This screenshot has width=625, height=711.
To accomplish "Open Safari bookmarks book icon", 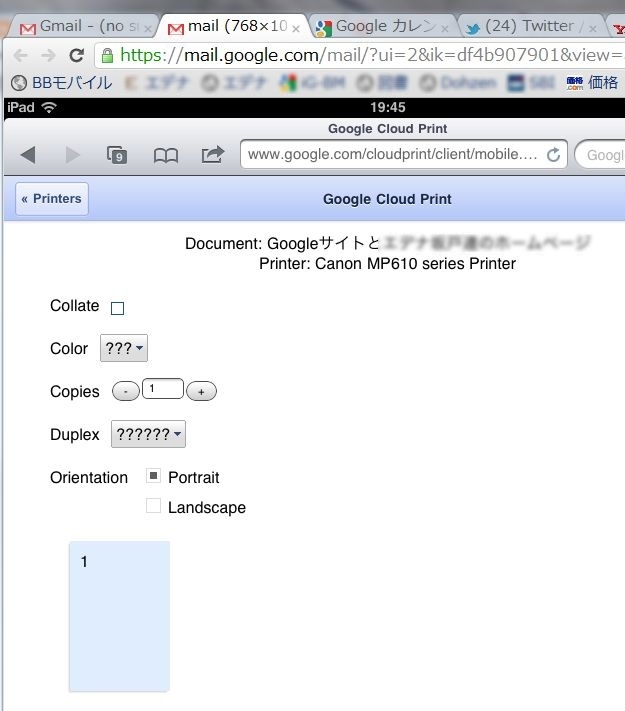I will click(x=166, y=156).
